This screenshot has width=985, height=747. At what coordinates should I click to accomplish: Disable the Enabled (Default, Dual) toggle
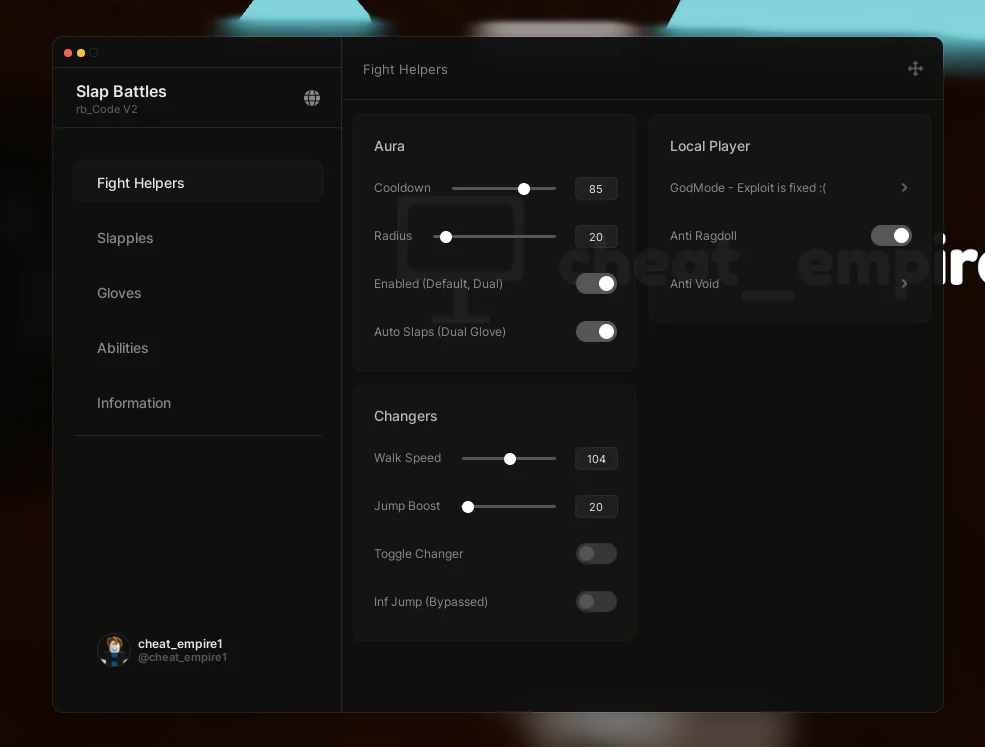(596, 284)
